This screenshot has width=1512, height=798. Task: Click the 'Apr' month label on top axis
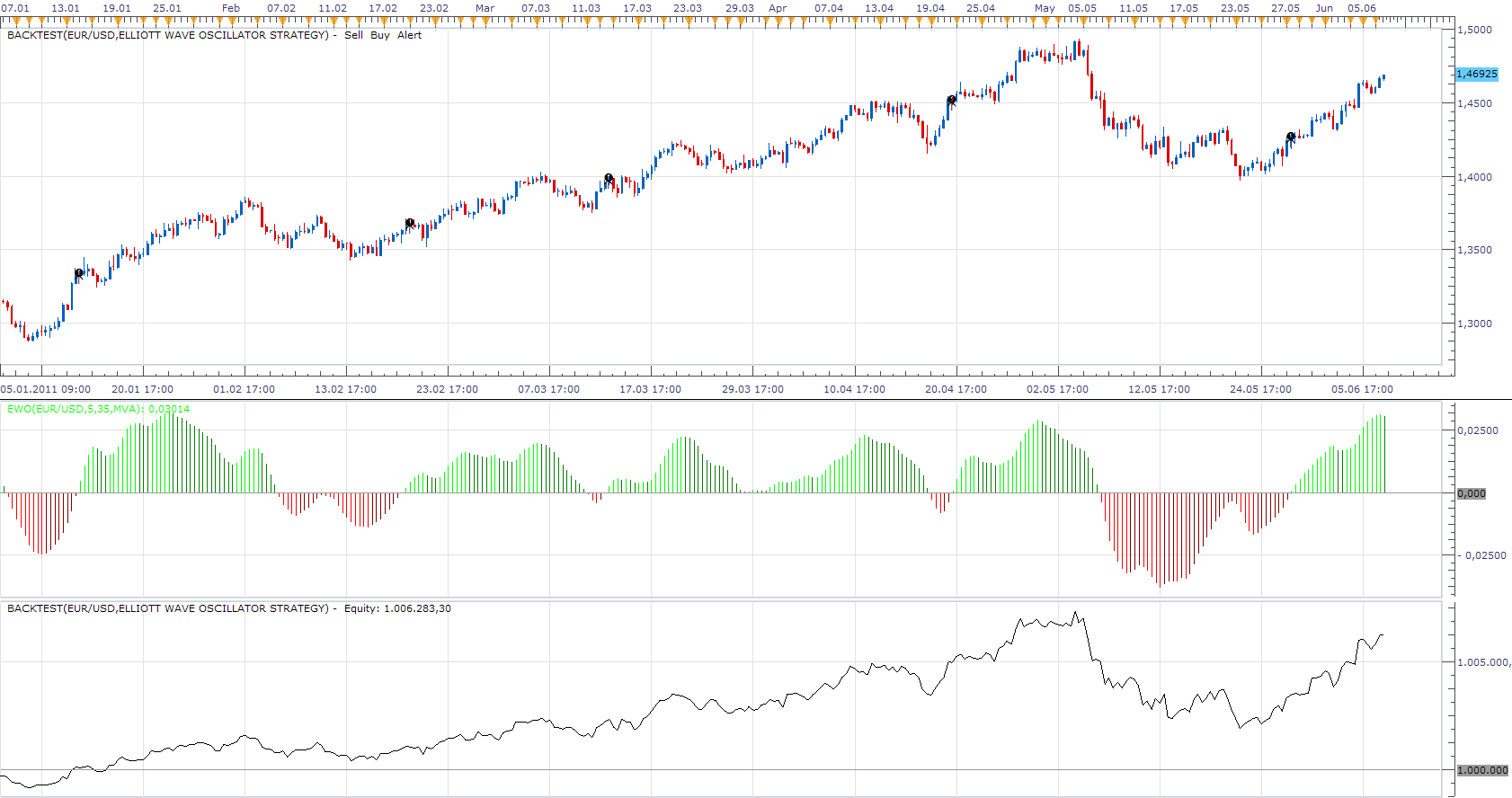[778, 8]
